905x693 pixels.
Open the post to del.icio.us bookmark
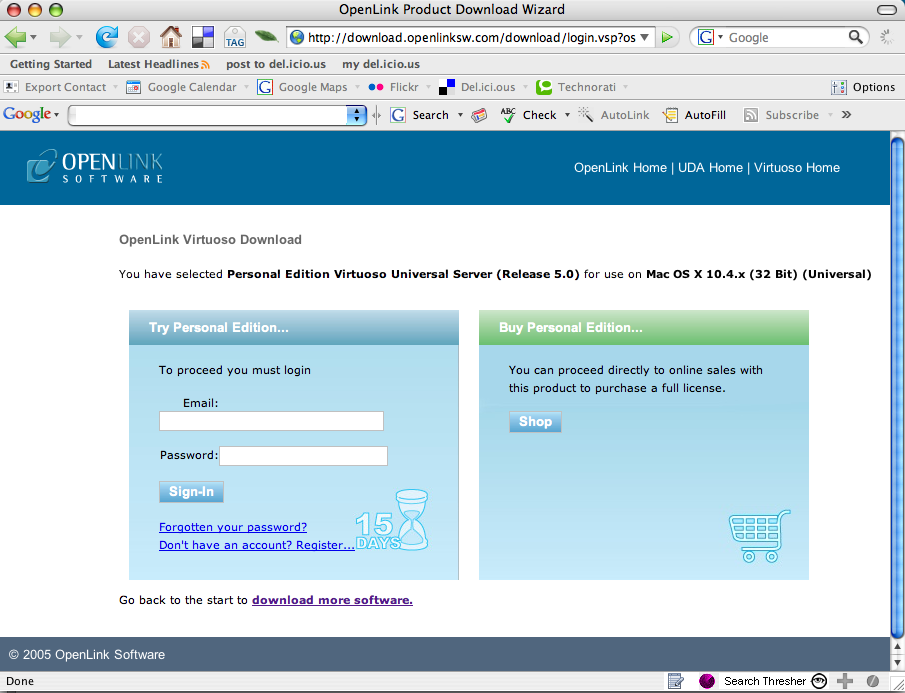coord(276,64)
